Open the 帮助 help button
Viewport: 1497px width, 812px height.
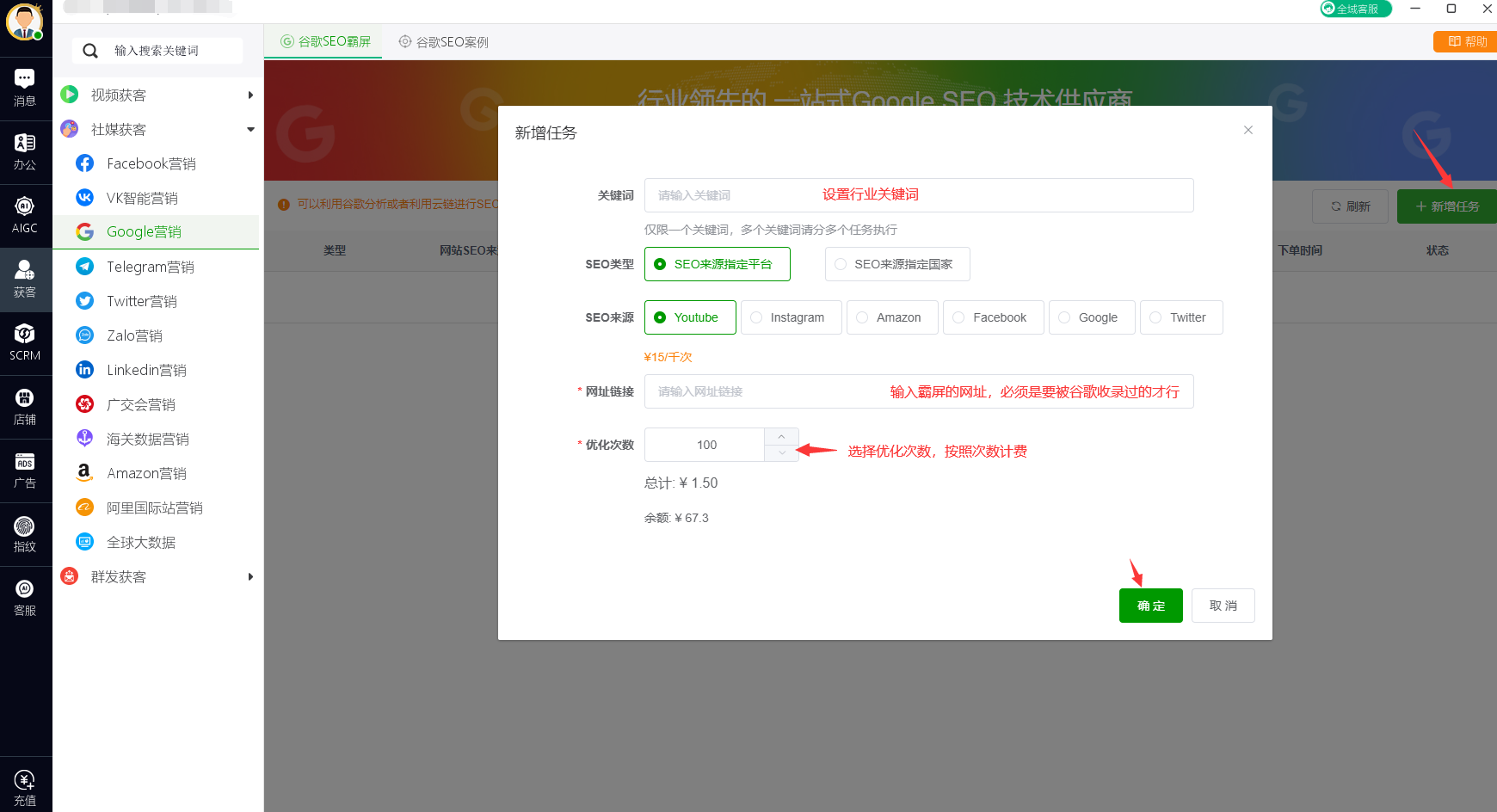click(x=1466, y=41)
